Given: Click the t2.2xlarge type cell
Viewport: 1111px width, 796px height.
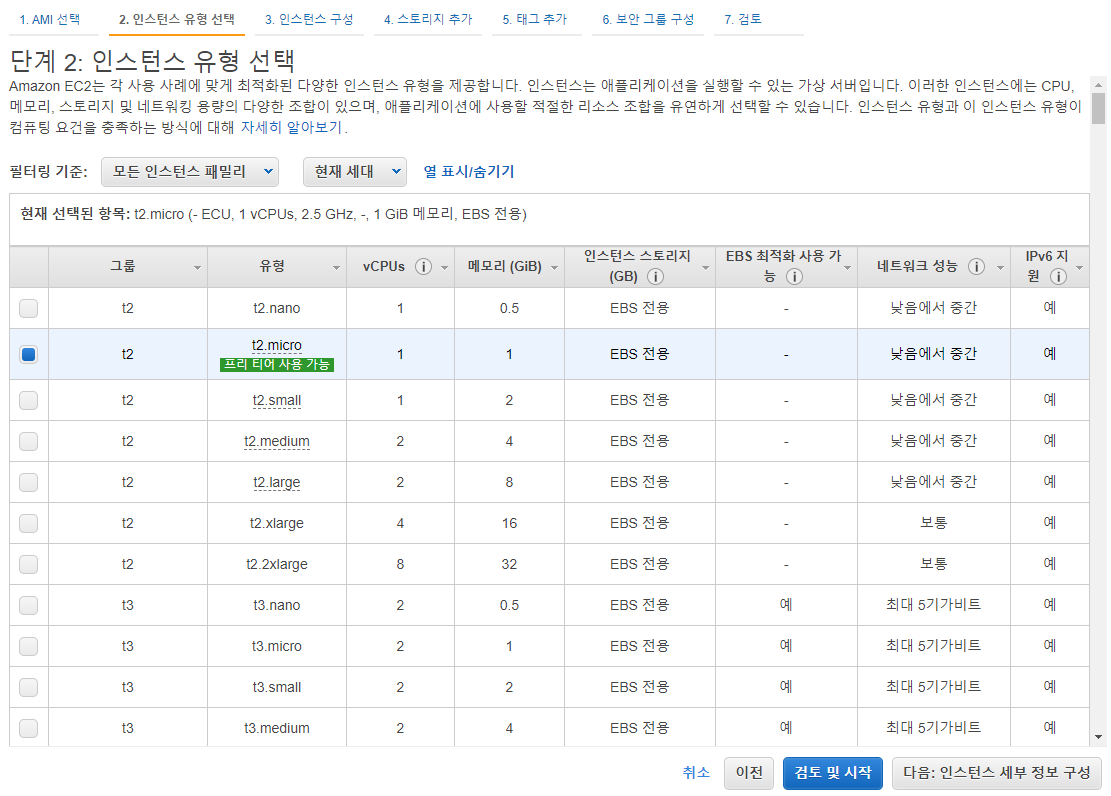Looking at the screenshot, I should (x=277, y=565).
